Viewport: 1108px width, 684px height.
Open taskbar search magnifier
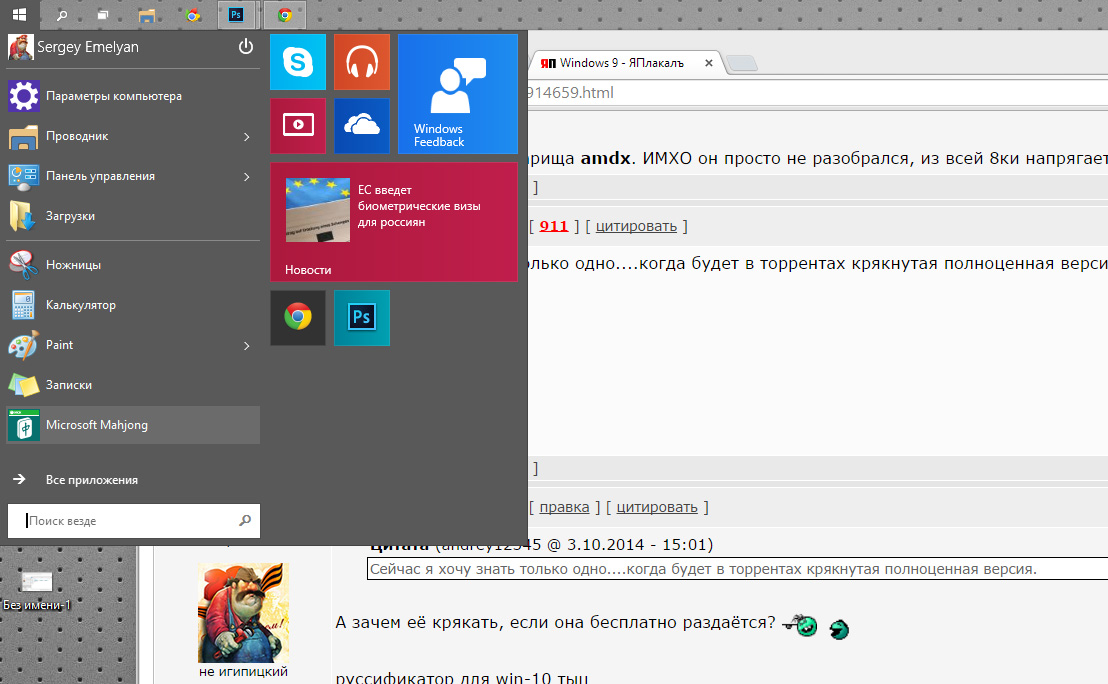[x=62, y=15]
